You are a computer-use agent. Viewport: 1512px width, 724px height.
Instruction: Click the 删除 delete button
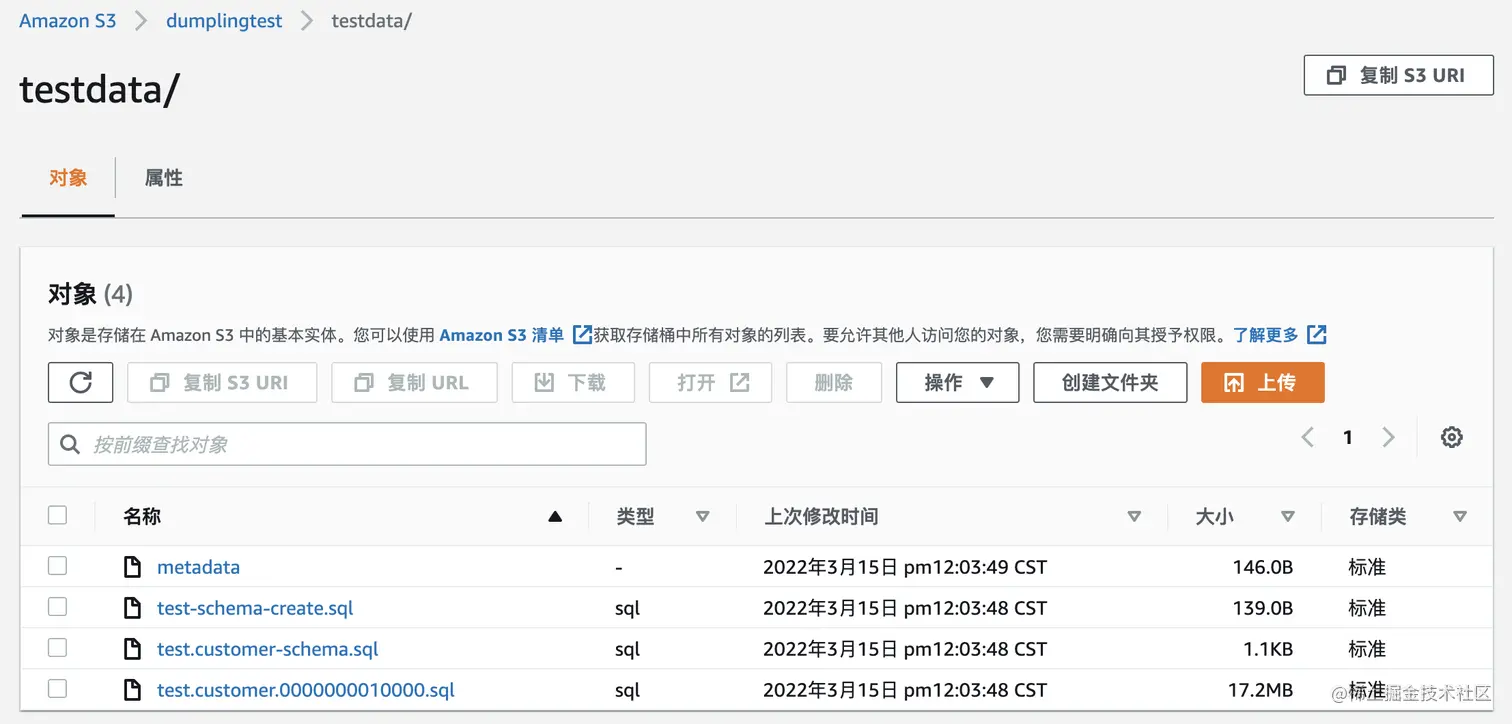point(834,382)
